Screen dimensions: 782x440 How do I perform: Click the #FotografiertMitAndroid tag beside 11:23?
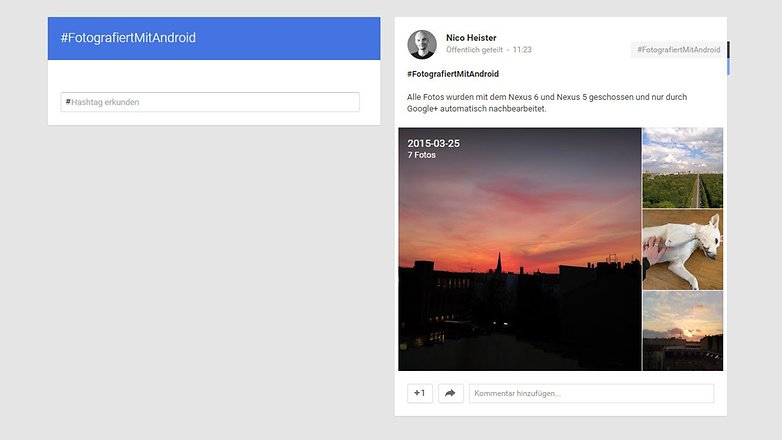(678, 49)
